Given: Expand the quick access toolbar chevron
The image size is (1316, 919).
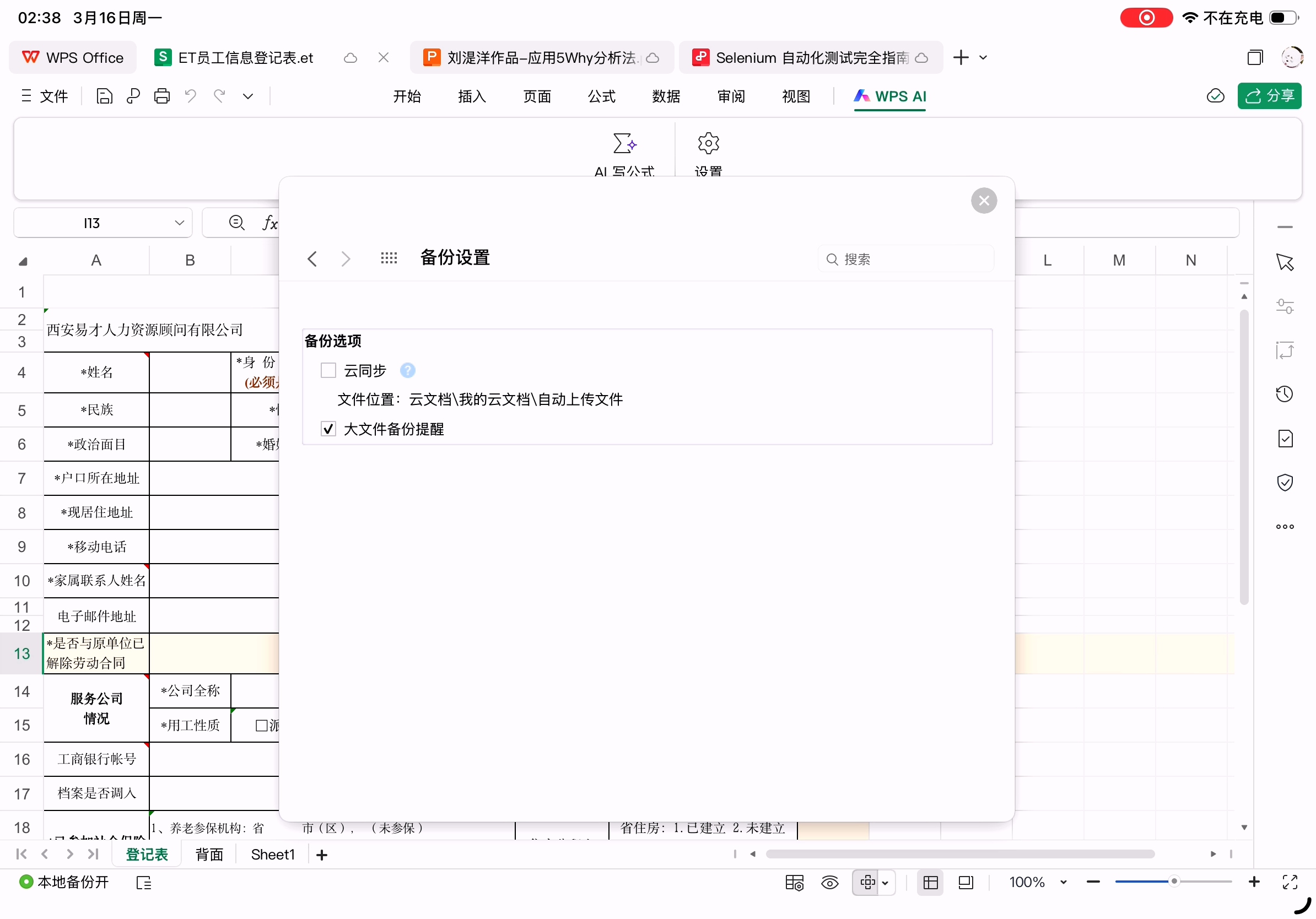Looking at the screenshot, I should (247, 96).
